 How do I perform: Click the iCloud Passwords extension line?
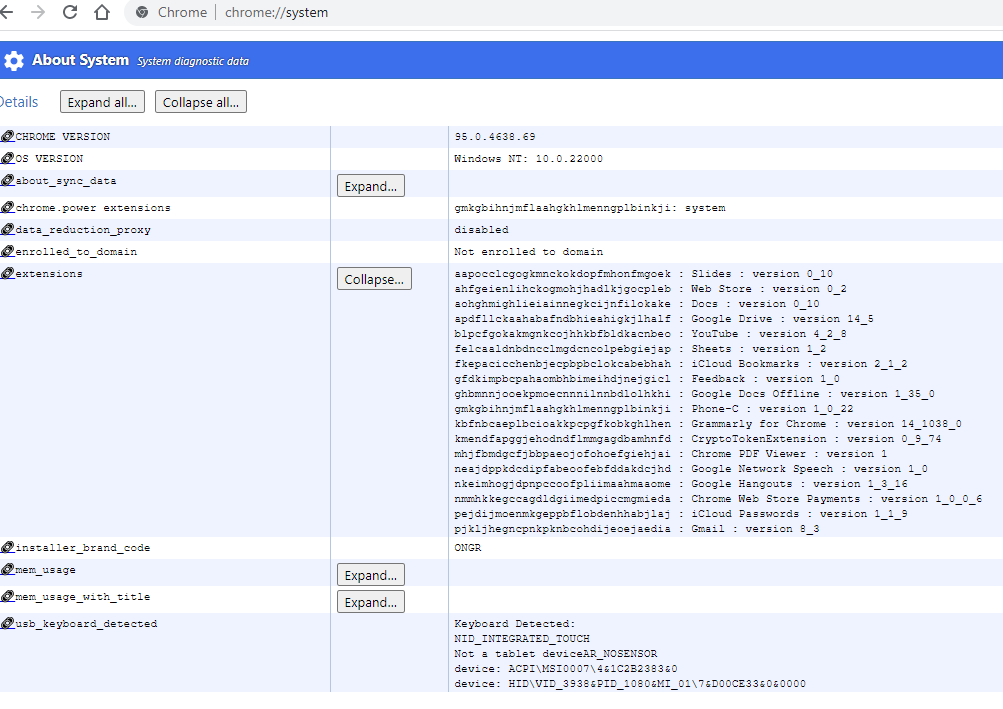[x=681, y=514]
